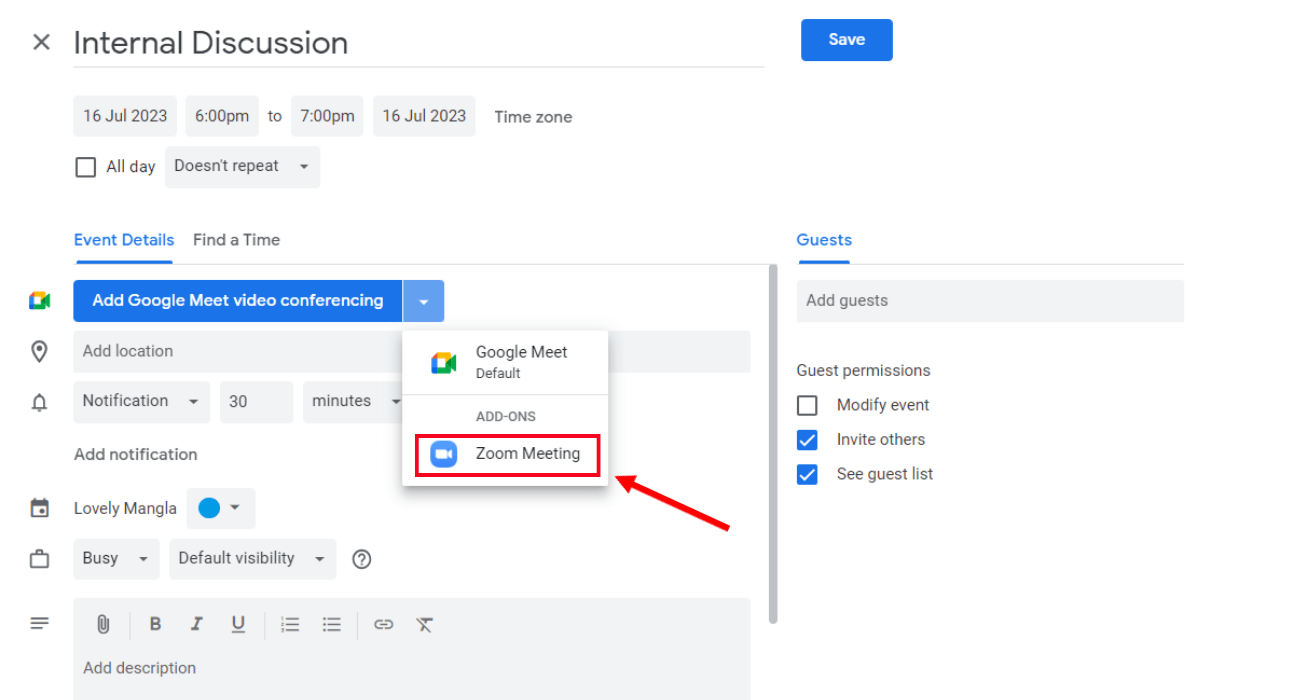
Task: Open visibility help question mark icon
Action: [362, 559]
